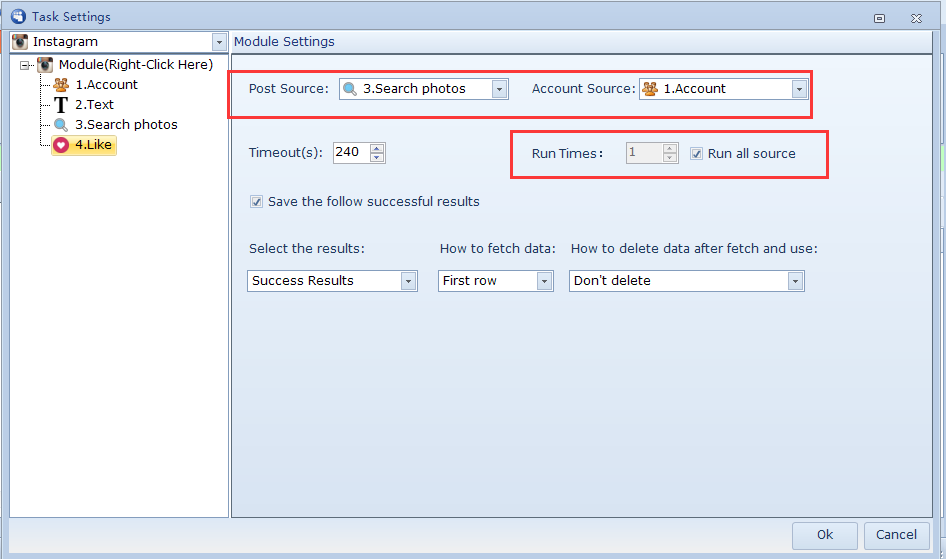
Task: Expand the Success Results dropdown
Action: (x=408, y=281)
